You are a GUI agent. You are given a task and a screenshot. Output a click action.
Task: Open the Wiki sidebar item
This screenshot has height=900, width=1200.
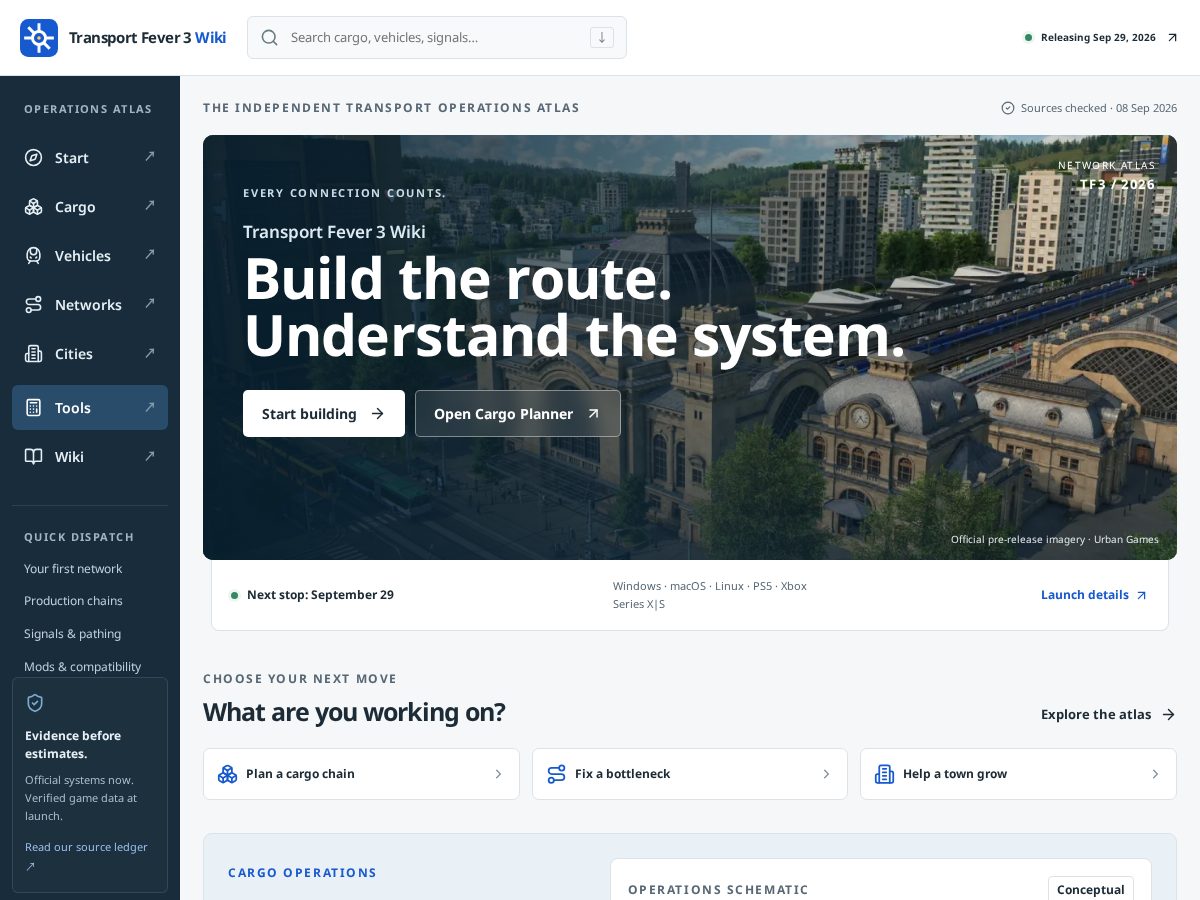tap(90, 457)
